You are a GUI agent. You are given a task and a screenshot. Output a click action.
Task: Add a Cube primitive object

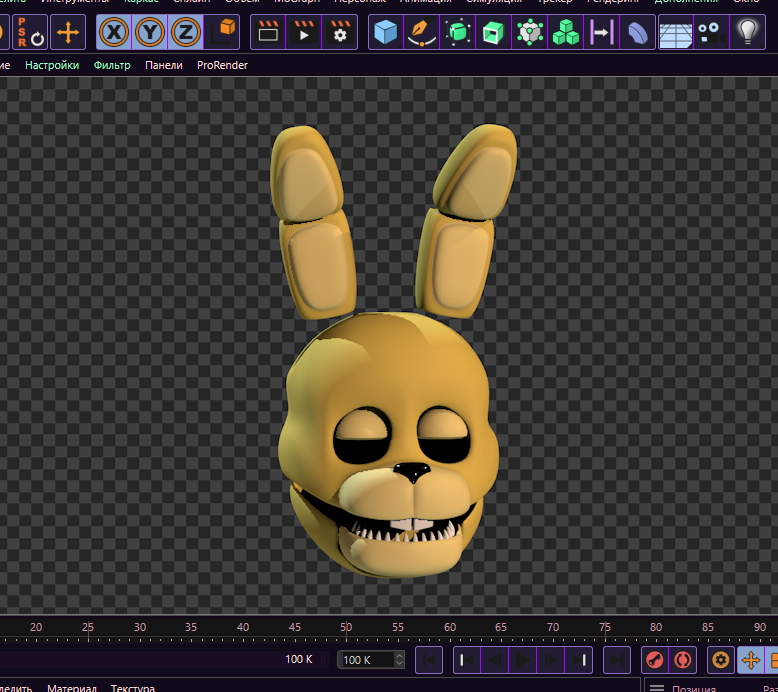[386, 32]
